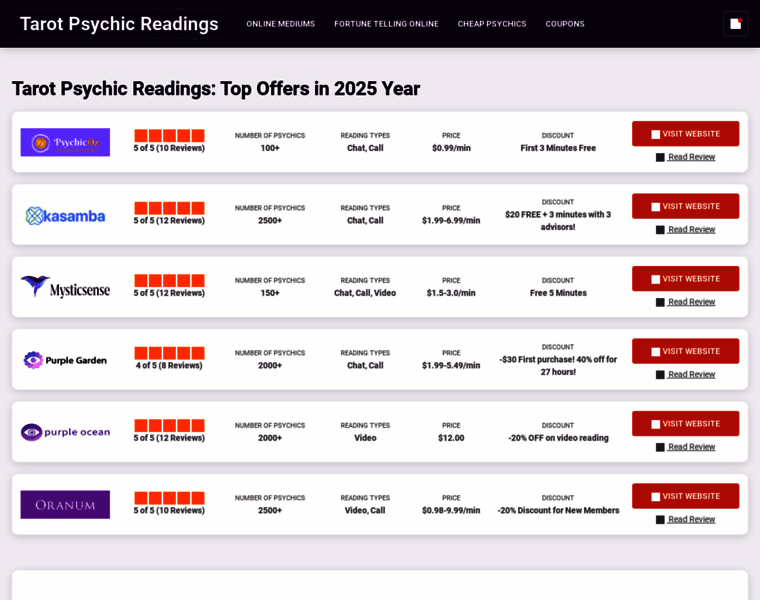Viewport: 760px width, 600px height.
Task: Click the 'First 3 Minutes Free' discount text
Action: click(558, 148)
